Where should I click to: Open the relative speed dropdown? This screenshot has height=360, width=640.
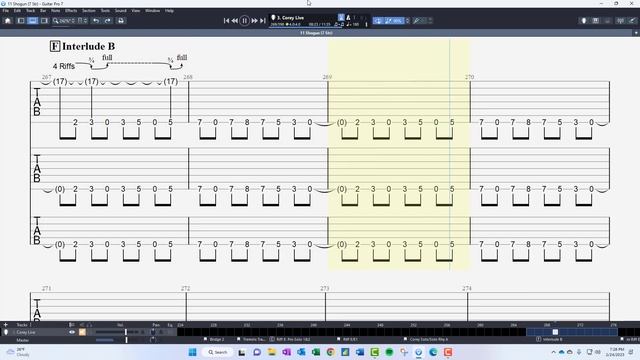coord(407,20)
